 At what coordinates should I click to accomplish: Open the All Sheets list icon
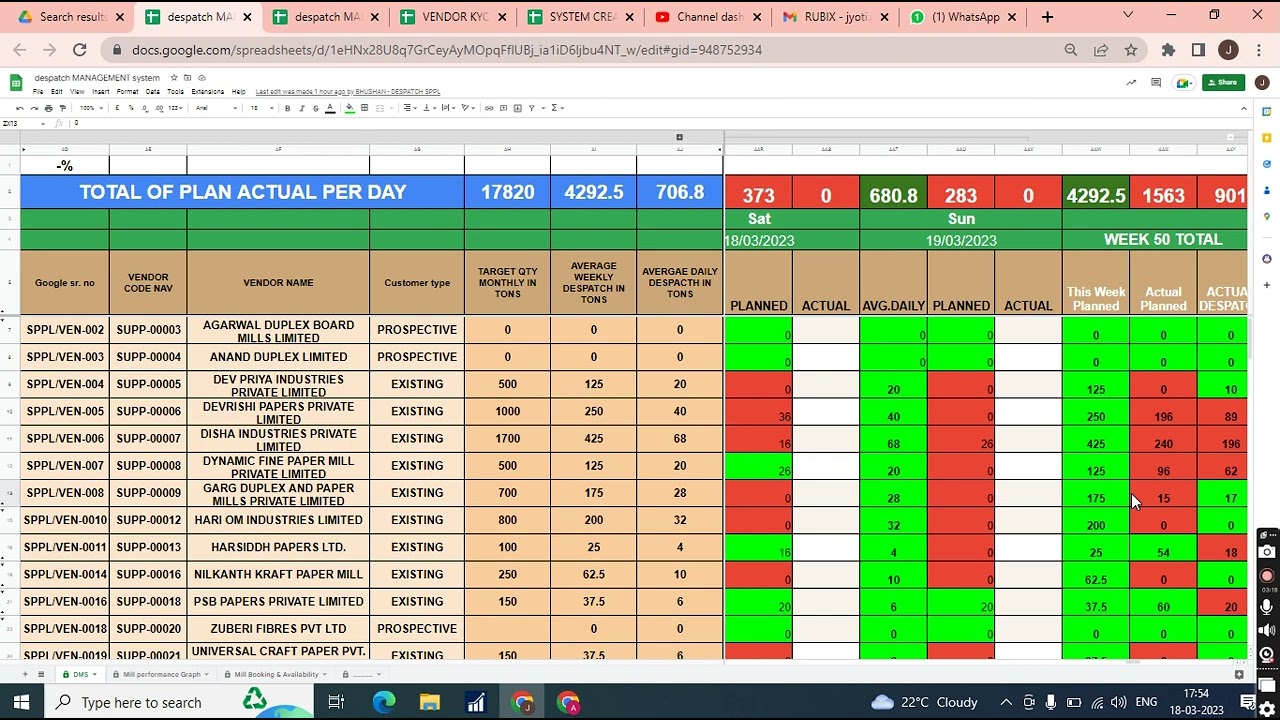click(41, 675)
